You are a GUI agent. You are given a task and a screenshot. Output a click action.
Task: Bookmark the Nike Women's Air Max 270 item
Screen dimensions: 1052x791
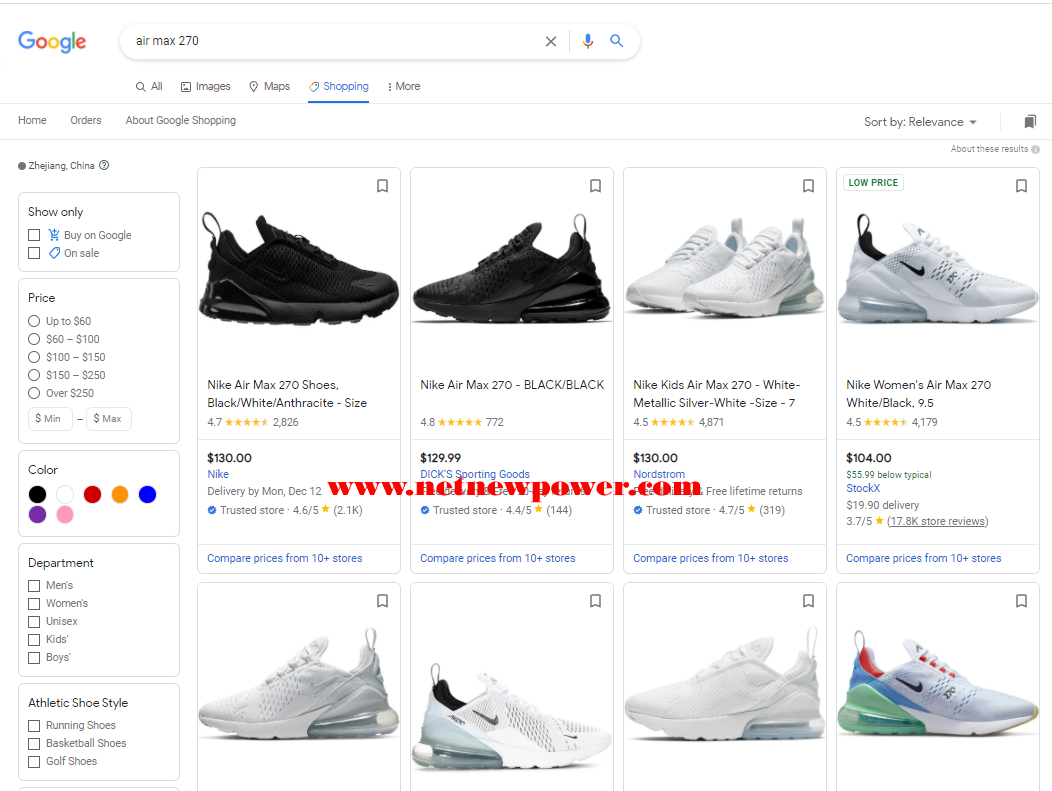click(1021, 186)
